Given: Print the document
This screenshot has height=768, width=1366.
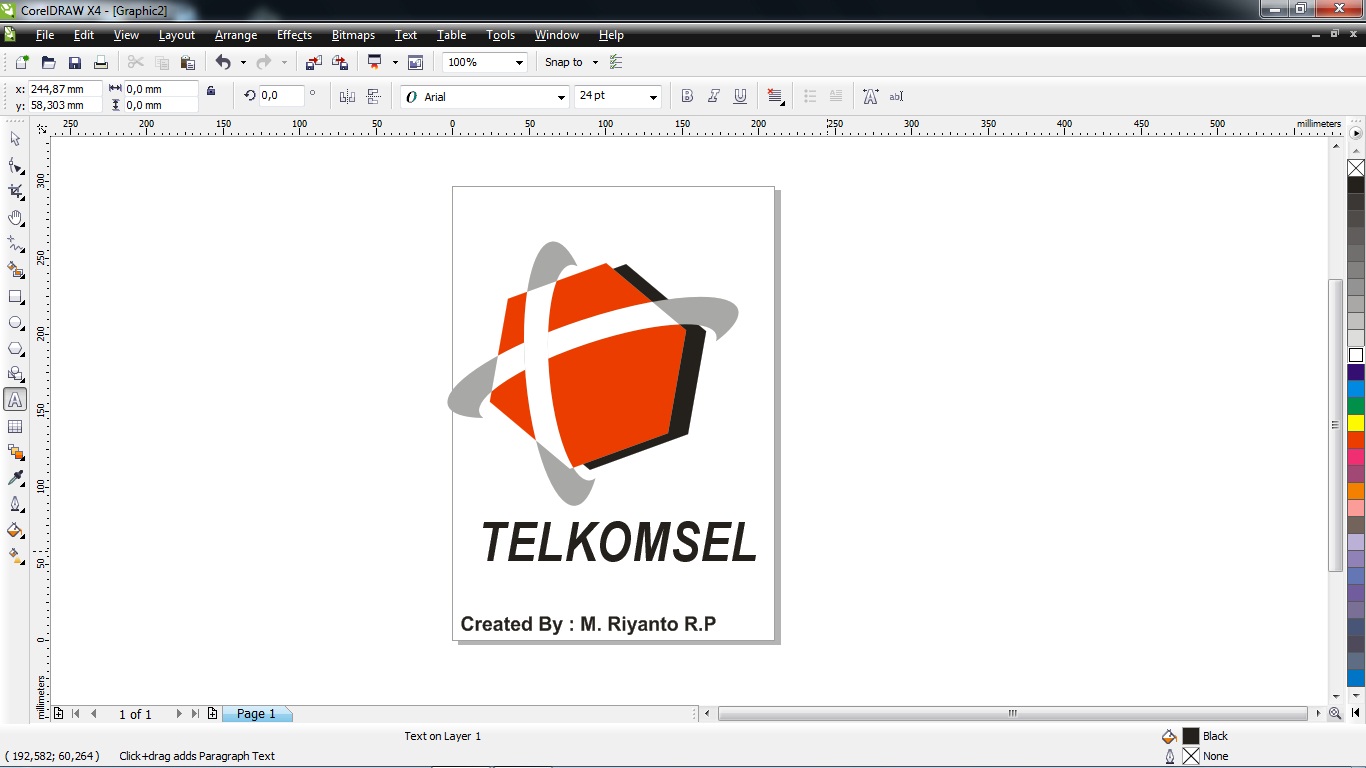Looking at the screenshot, I should pos(100,62).
